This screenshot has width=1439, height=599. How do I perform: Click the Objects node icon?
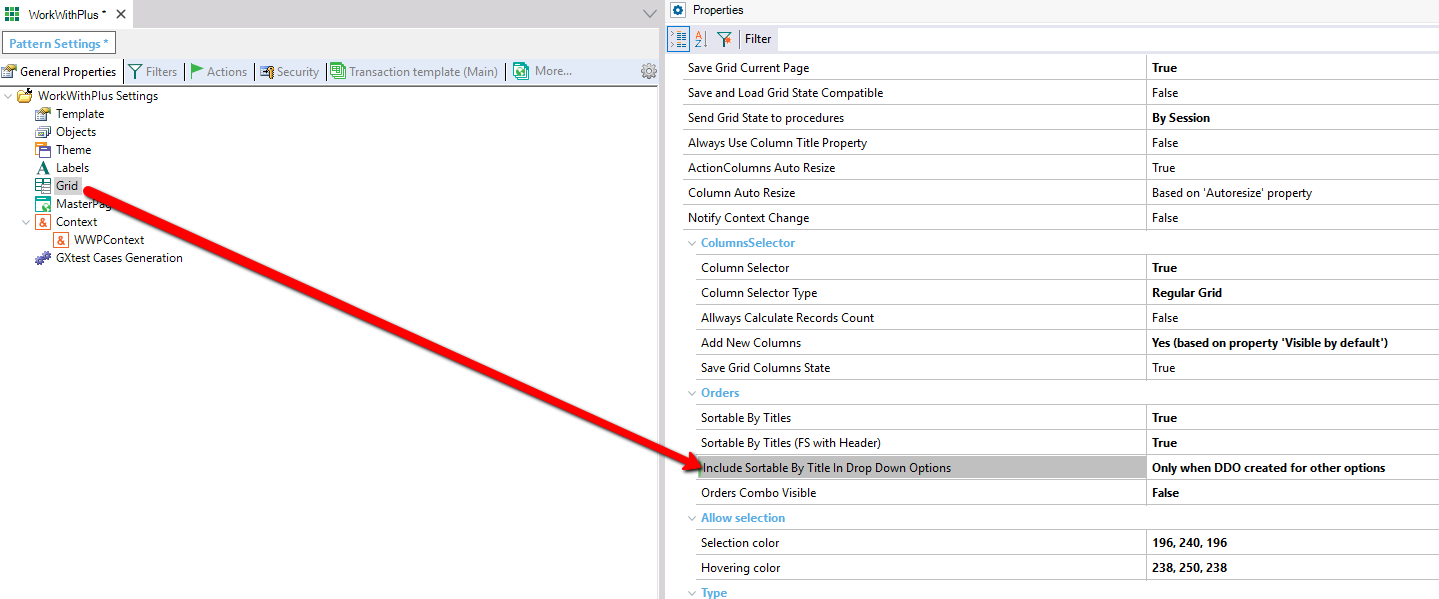[43, 132]
